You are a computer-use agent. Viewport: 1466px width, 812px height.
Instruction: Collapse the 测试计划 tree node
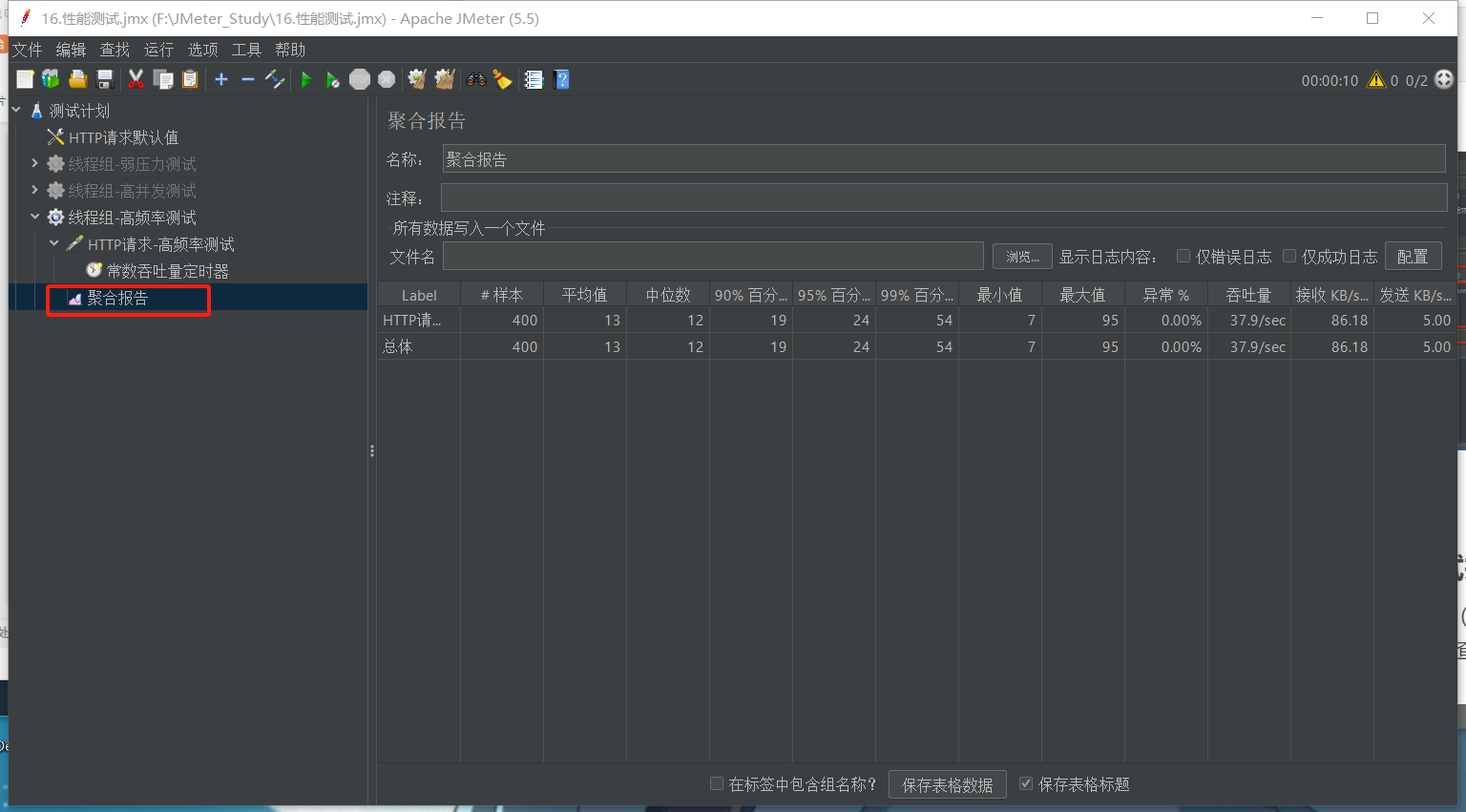click(x=16, y=111)
